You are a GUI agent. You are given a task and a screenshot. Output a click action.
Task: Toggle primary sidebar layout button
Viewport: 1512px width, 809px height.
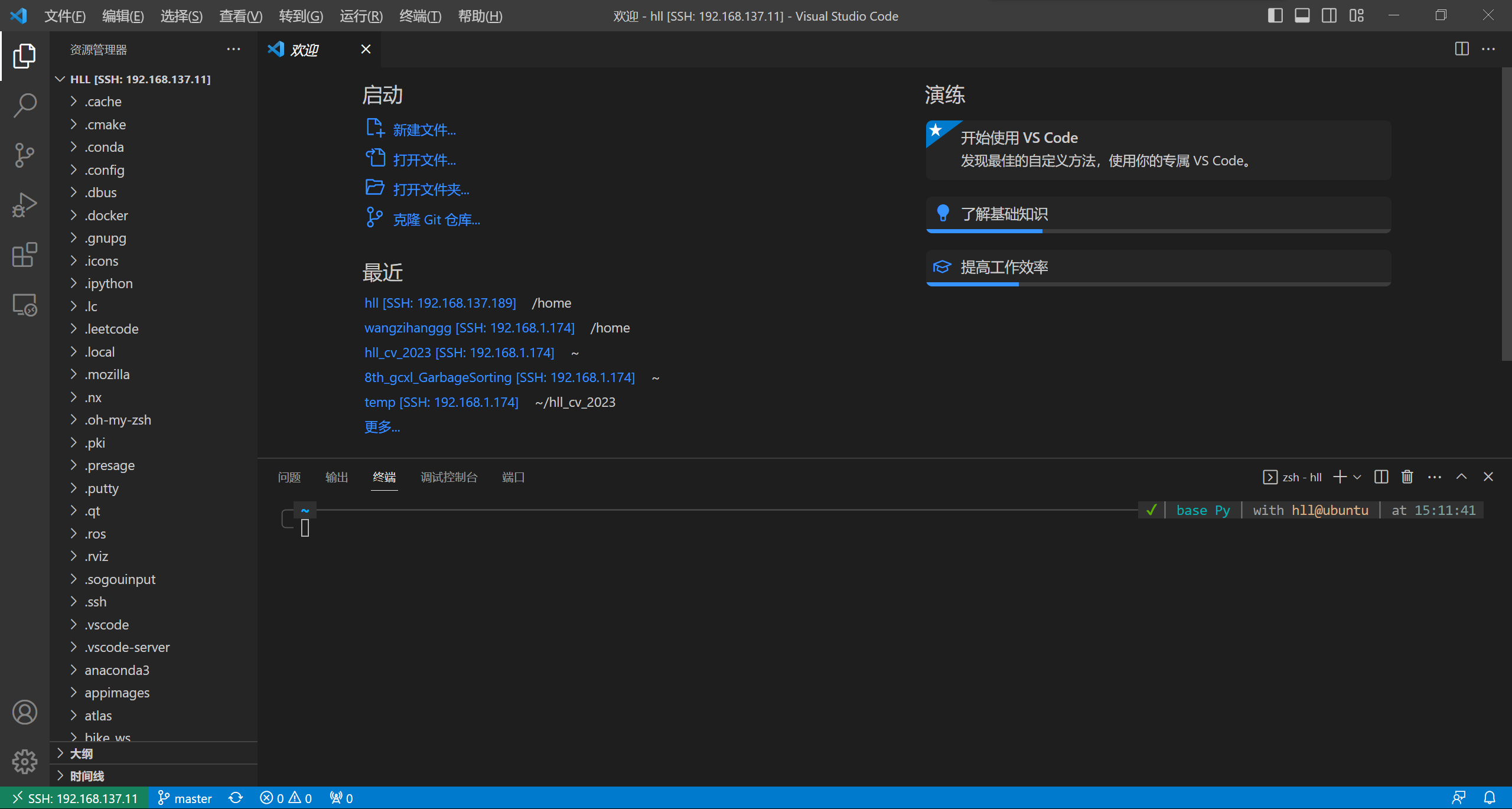coord(1275,16)
